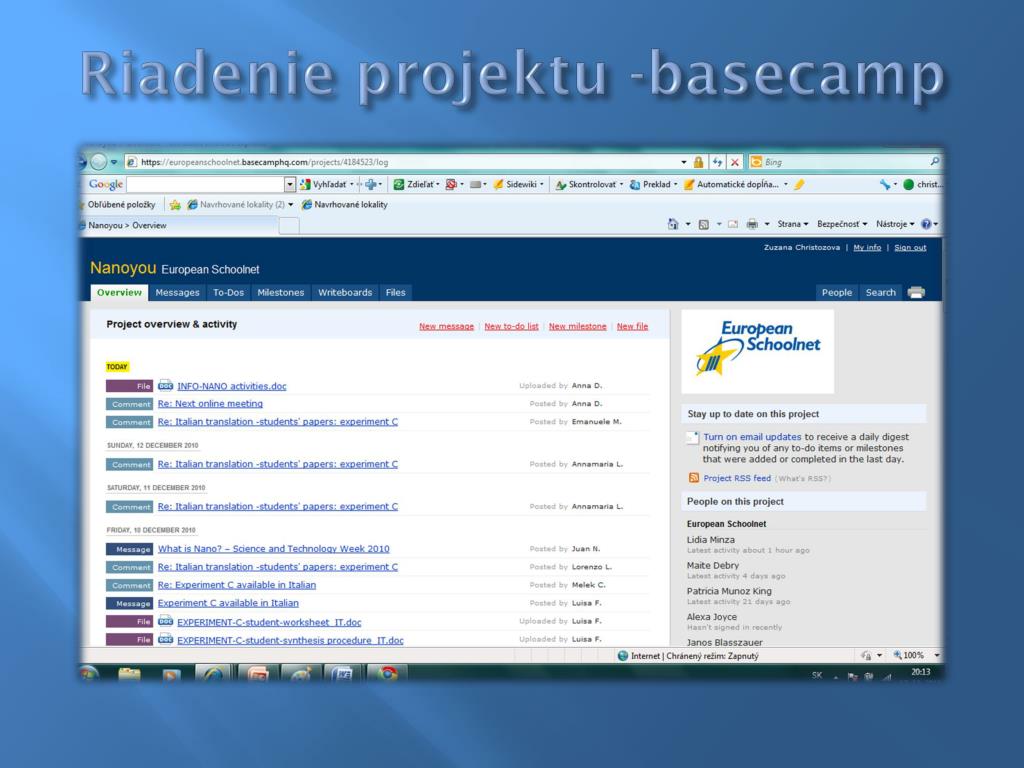Click the Bing search magnifier icon

[x=935, y=161]
